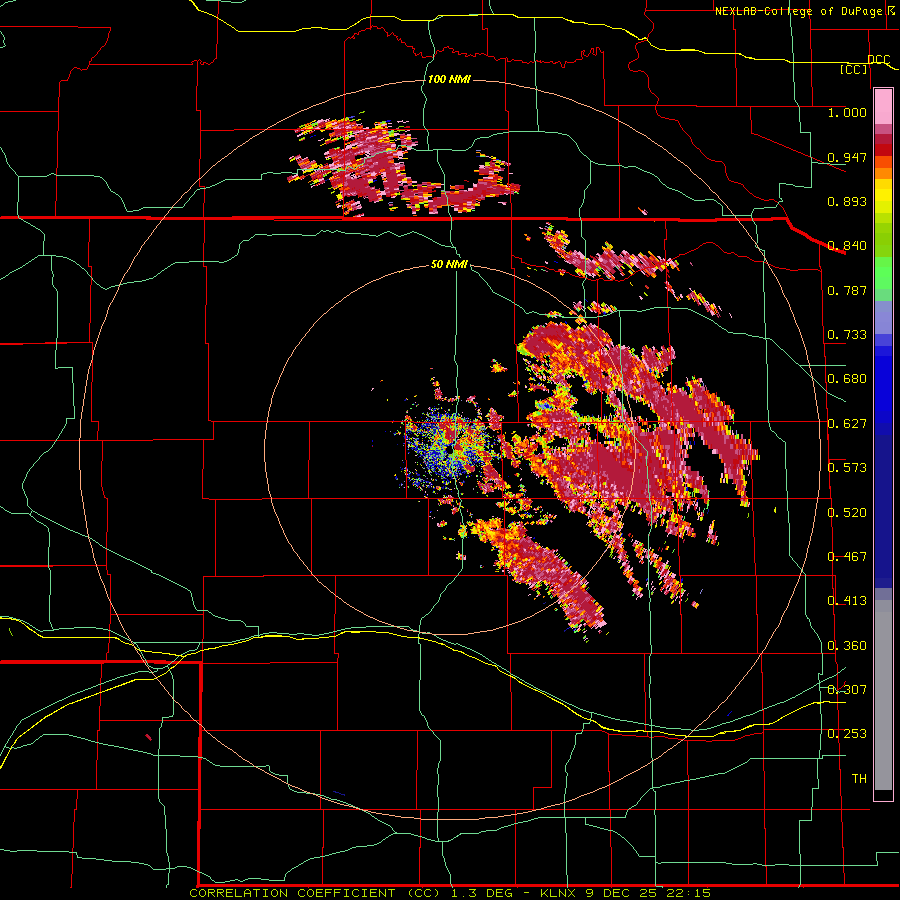Click the 0.467 legend value
Viewport: 900px width, 900px height.
[x=847, y=557]
